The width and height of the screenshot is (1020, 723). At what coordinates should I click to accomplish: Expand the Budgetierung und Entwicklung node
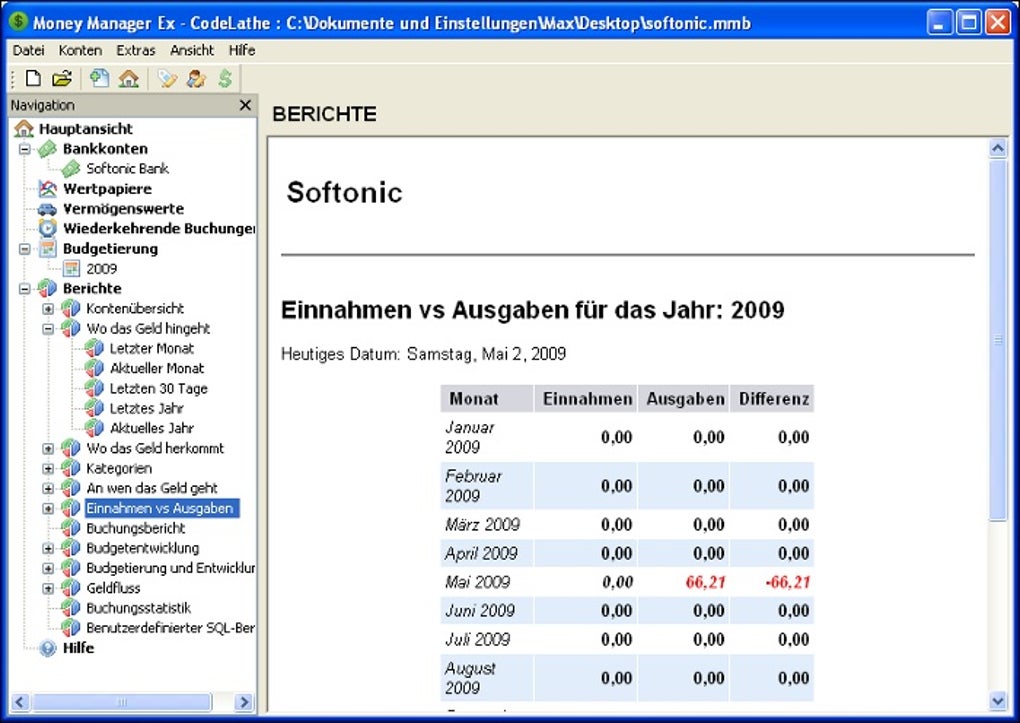[x=48, y=568]
